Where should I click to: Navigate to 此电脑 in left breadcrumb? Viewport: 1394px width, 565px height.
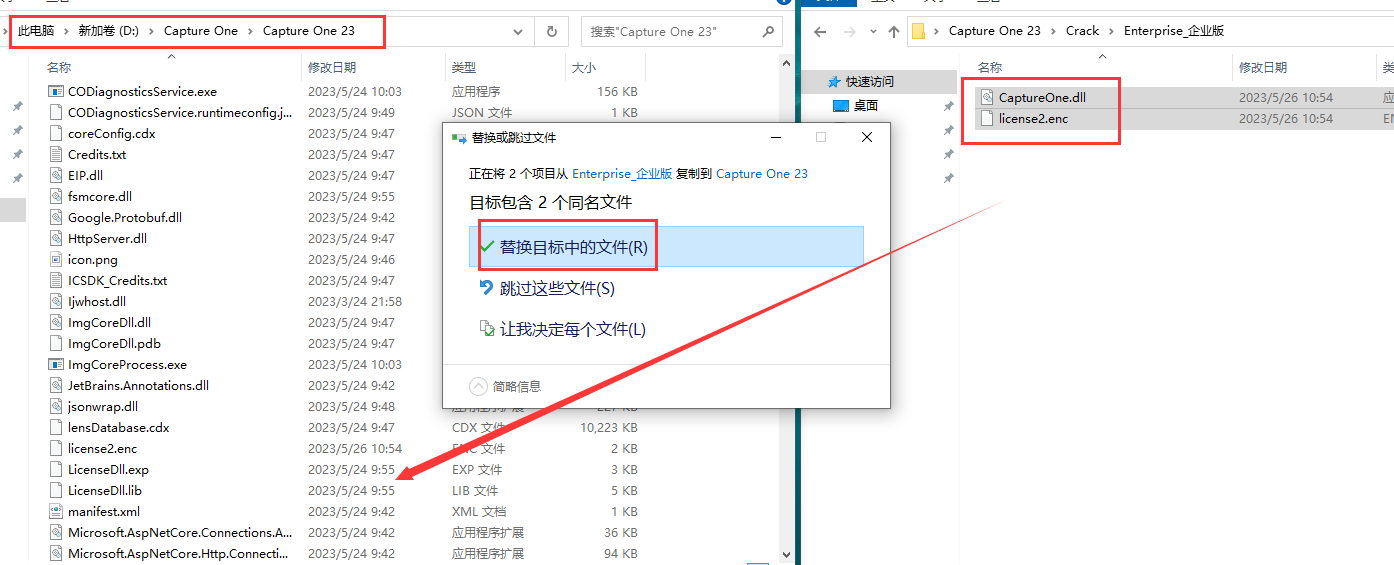point(37,31)
